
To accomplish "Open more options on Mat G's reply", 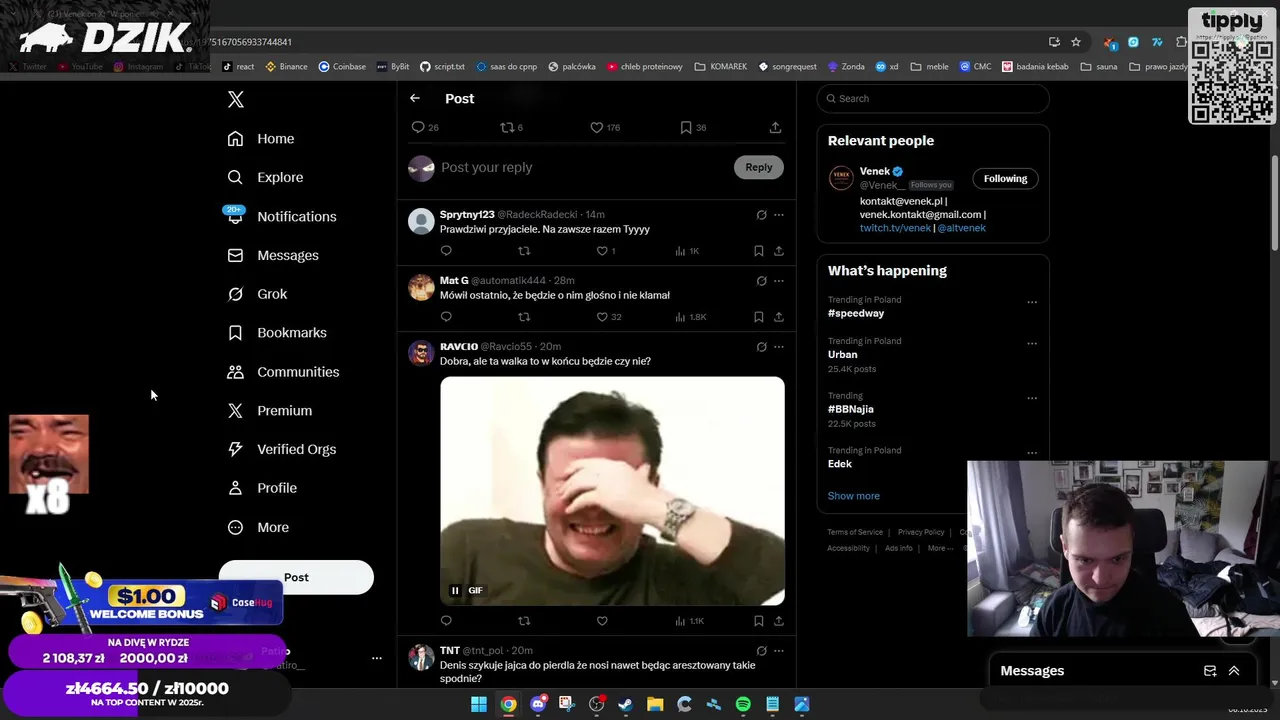I will click(779, 281).
